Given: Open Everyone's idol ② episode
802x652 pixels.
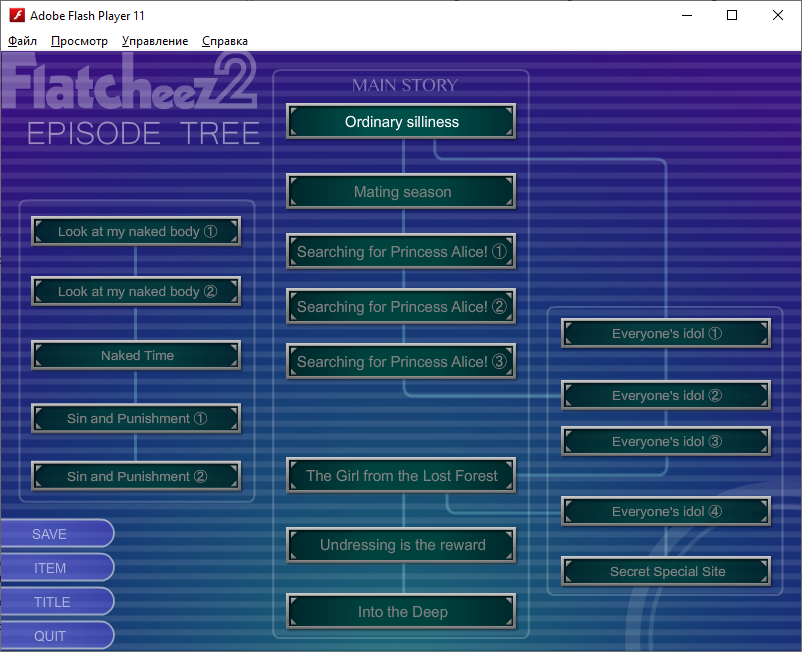Looking at the screenshot, I should point(666,395).
